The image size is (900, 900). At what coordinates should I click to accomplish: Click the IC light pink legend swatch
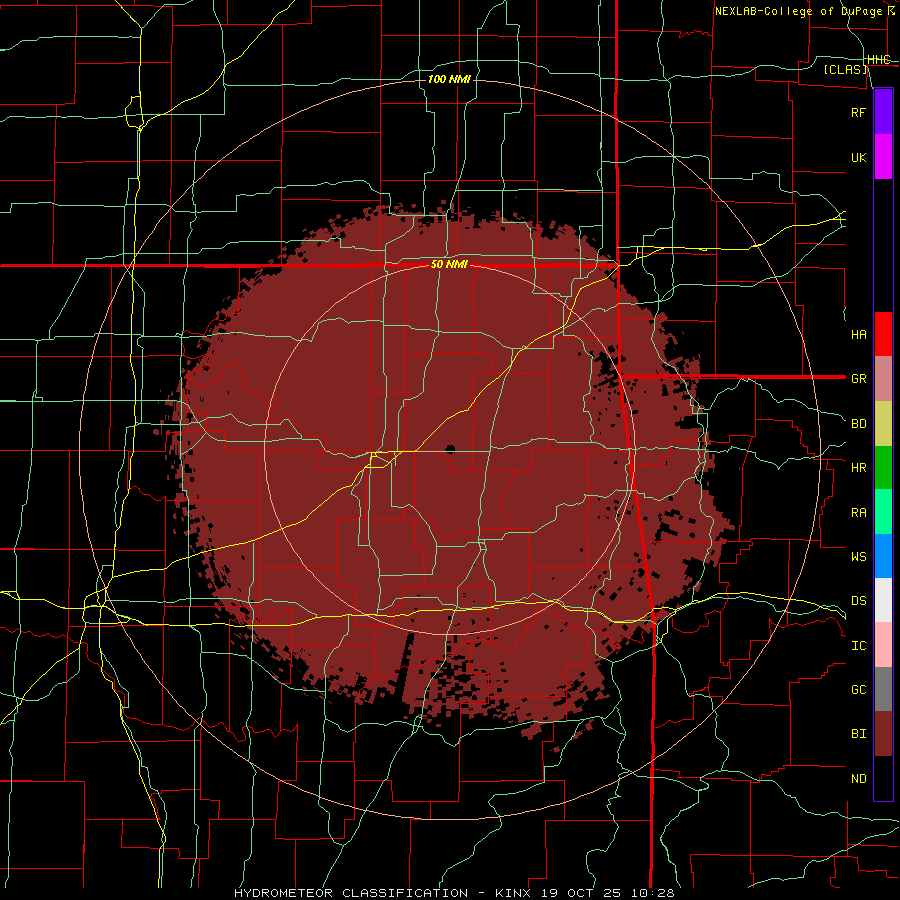click(x=883, y=645)
